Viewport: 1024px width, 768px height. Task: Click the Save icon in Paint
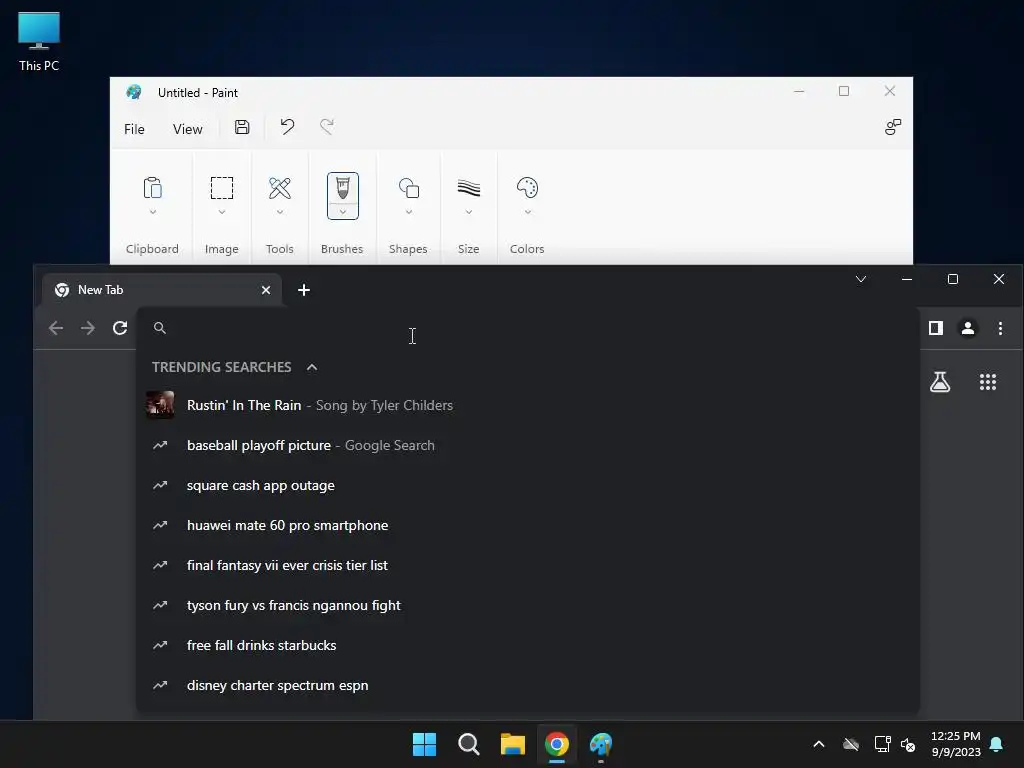coord(242,127)
